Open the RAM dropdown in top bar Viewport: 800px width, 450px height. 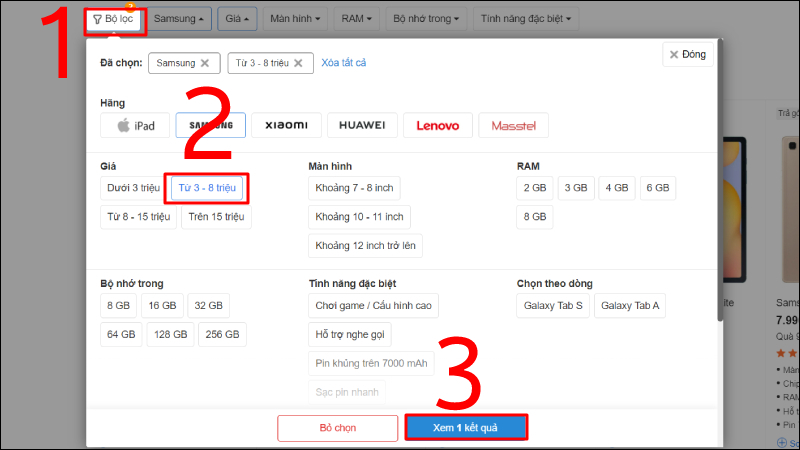(x=357, y=19)
